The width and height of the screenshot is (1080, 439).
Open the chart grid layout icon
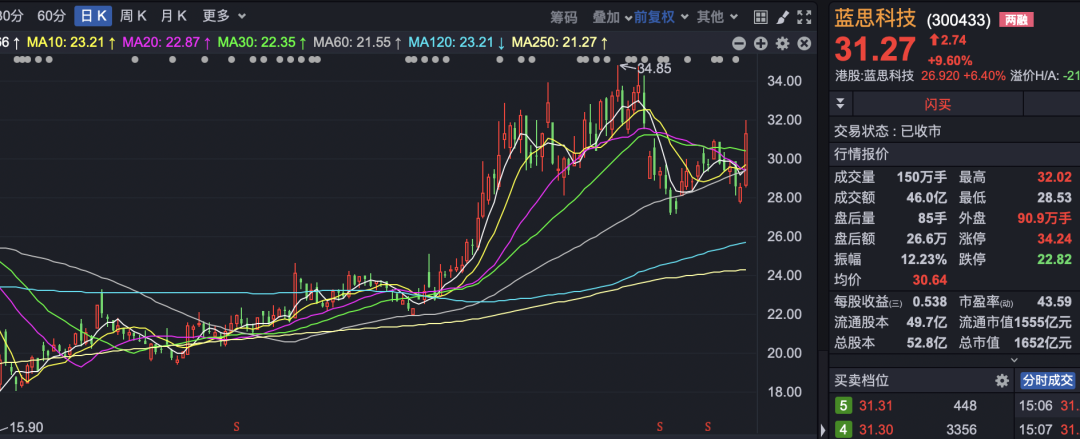pyautogui.click(x=761, y=16)
